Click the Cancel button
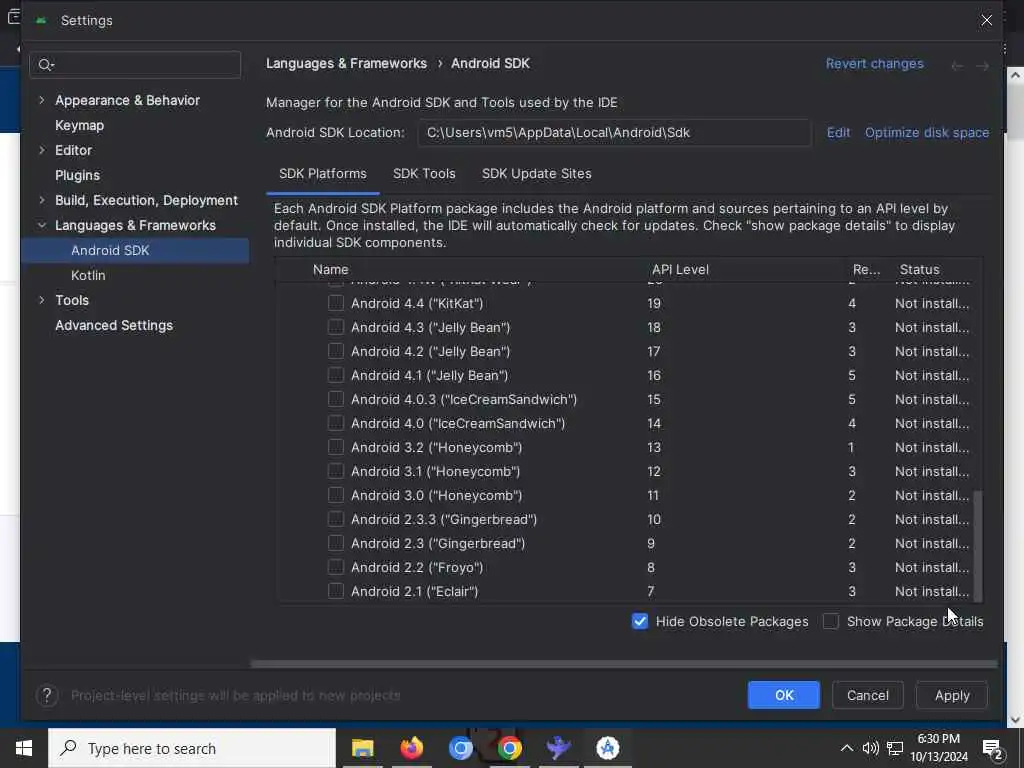 (x=867, y=695)
